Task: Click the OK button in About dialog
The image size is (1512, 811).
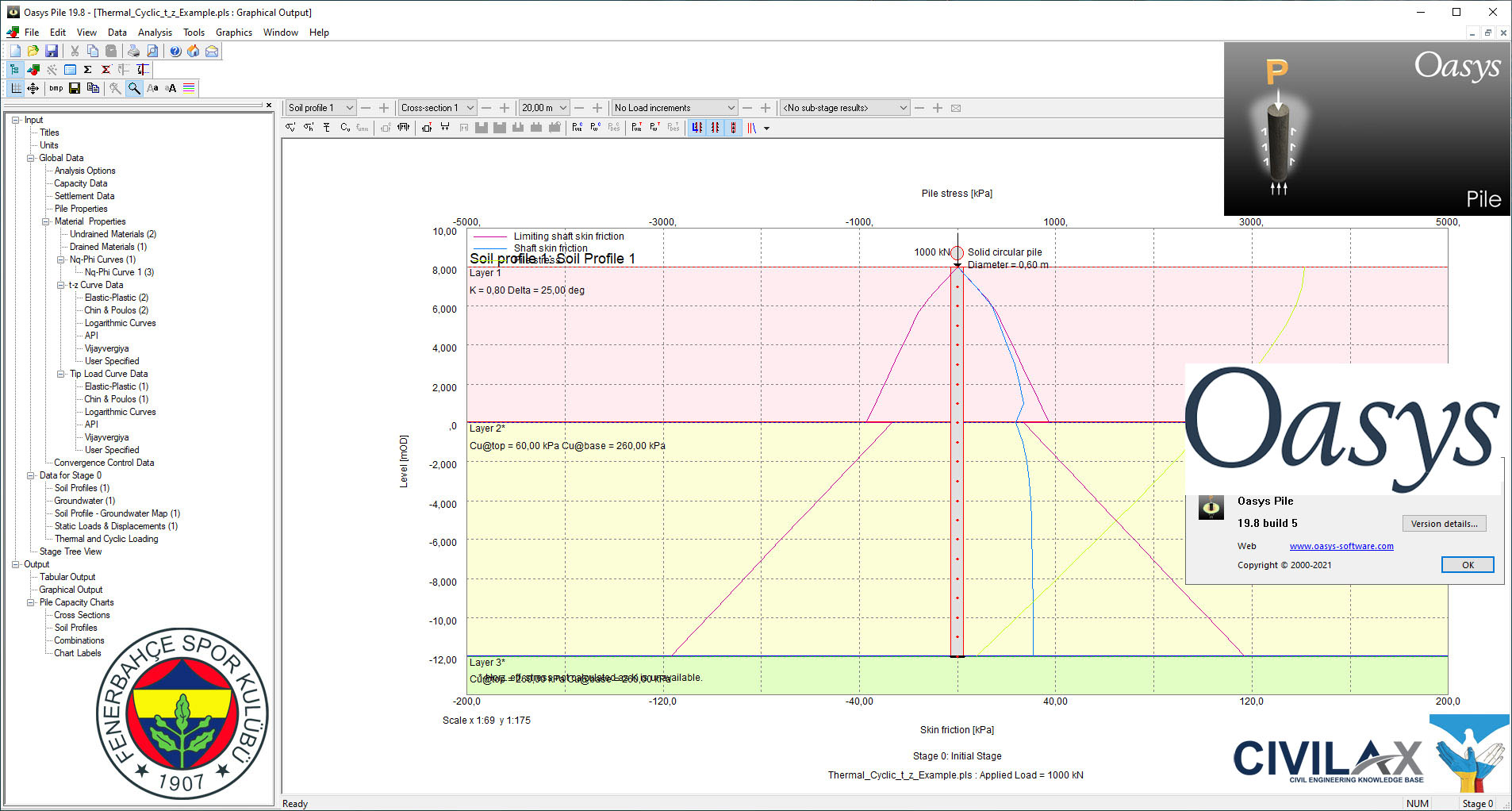Action: (x=1467, y=565)
